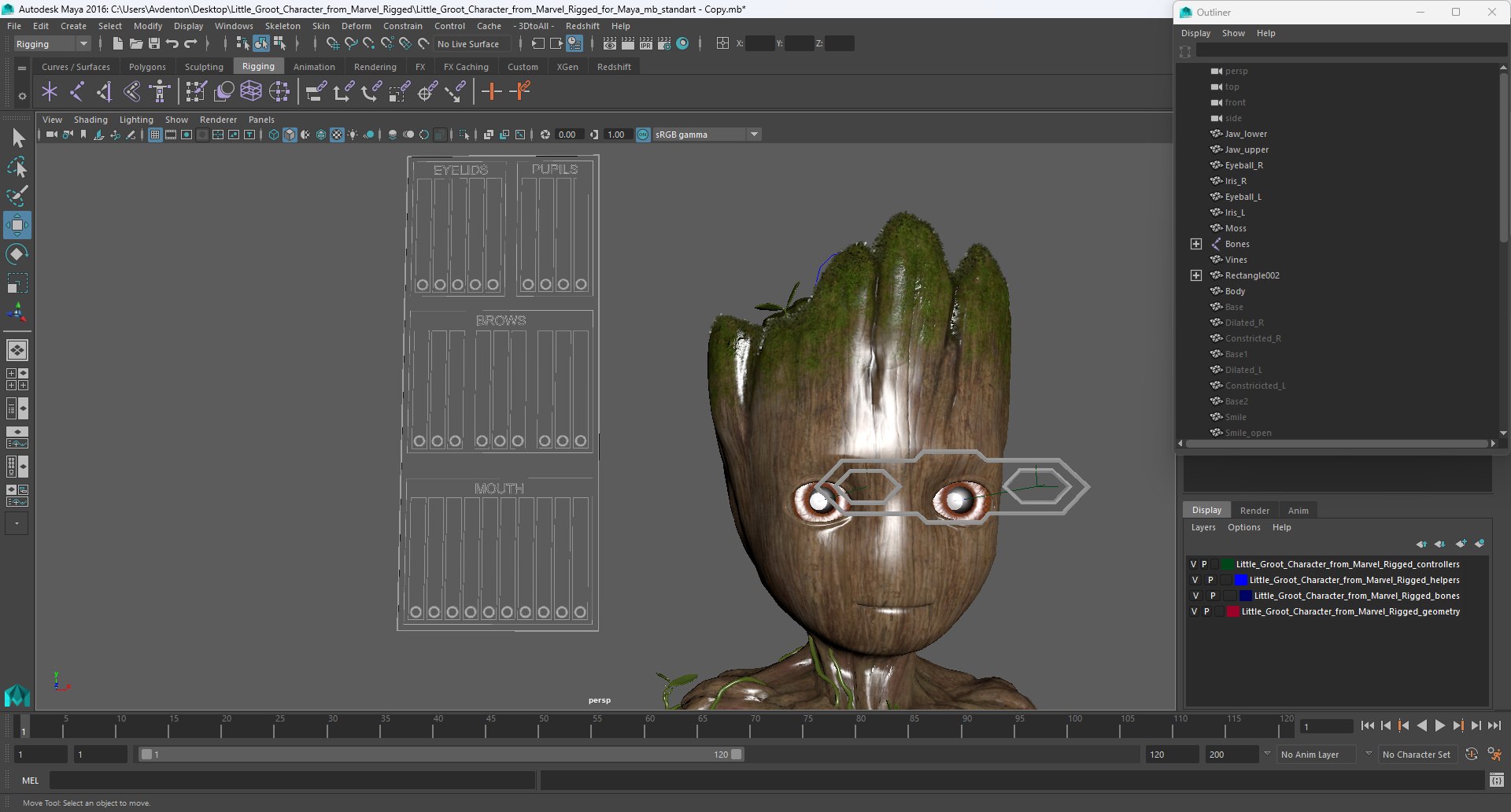The width and height of the screenshot is (1511, 812).
Task: Open the Render tab in layer editor
Action: click(1254, 511)
